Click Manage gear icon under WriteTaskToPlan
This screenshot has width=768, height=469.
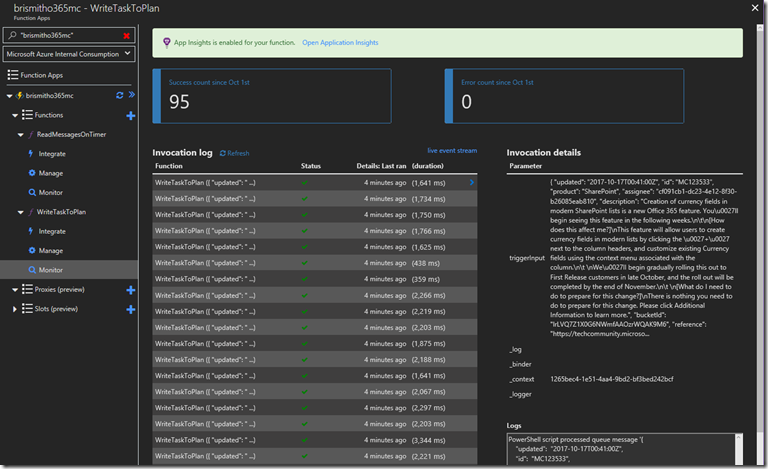click(x=32, y=250)
